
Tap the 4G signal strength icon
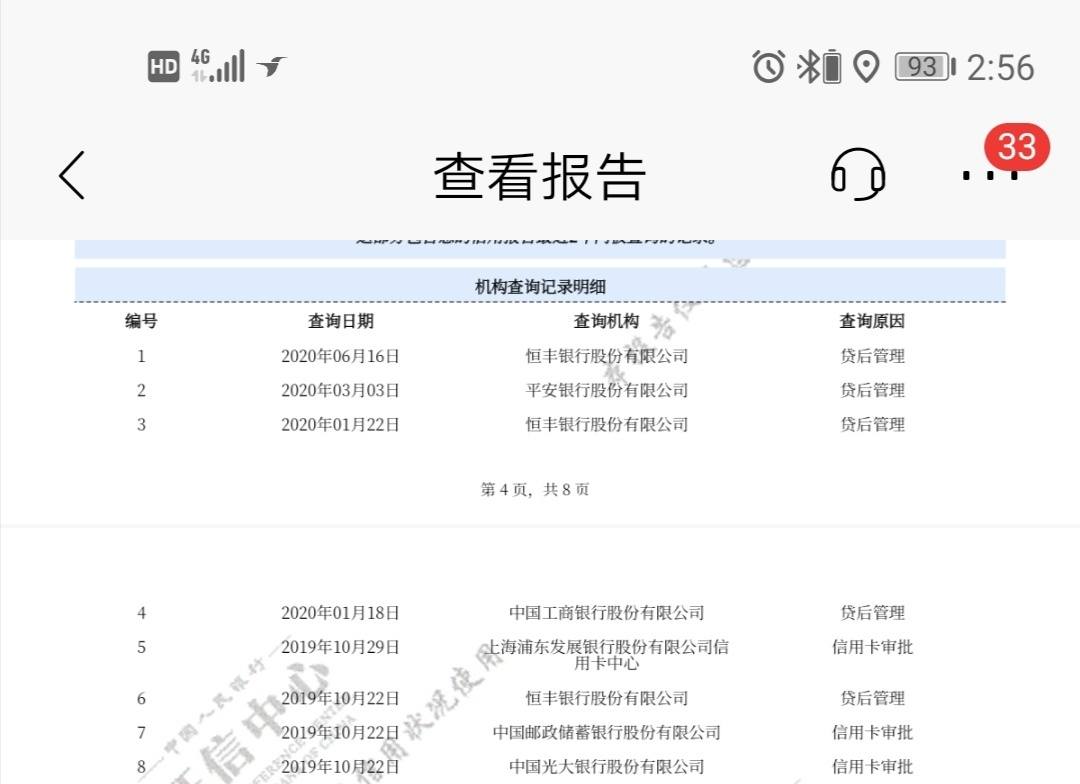point(218,65)
